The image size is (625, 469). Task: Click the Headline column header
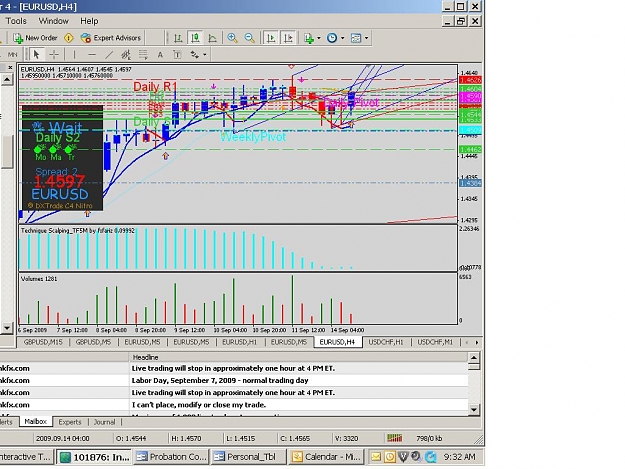click(x=298, y=357)
